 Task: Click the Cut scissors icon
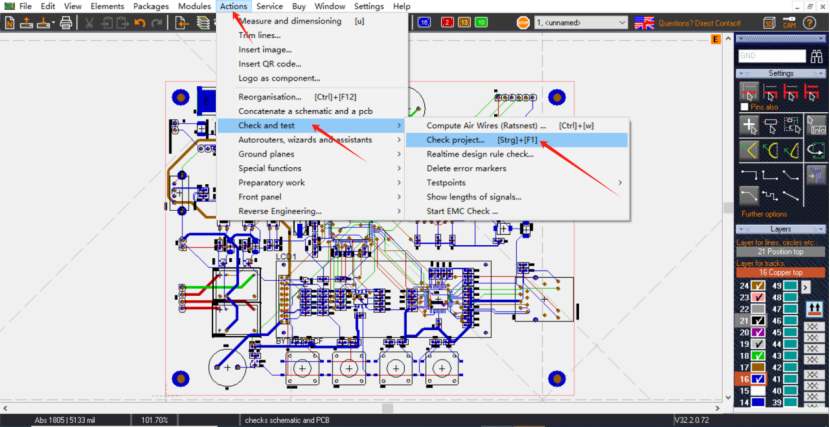tap(88, 23)
